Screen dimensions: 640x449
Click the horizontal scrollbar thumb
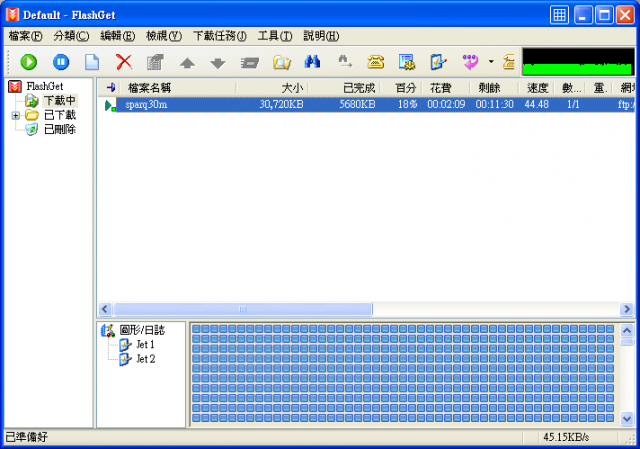(243, 309)
